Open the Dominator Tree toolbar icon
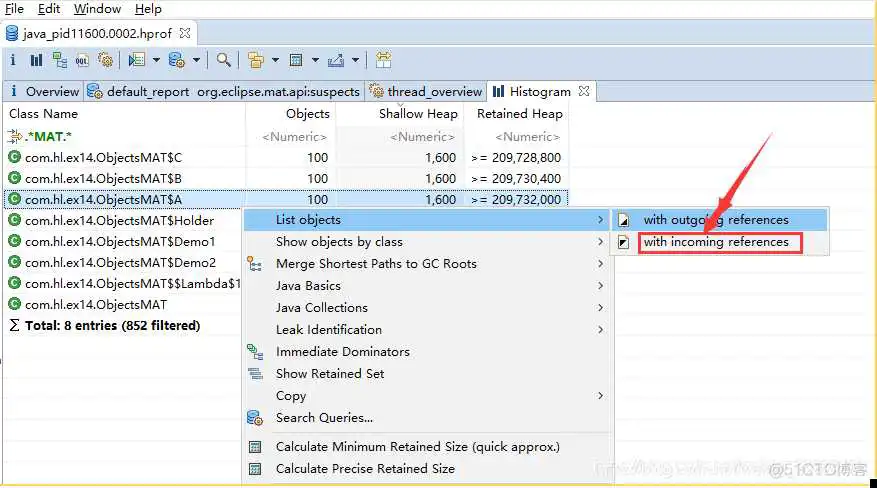This screenshot has height=488, width=877. tap(59, 60)
